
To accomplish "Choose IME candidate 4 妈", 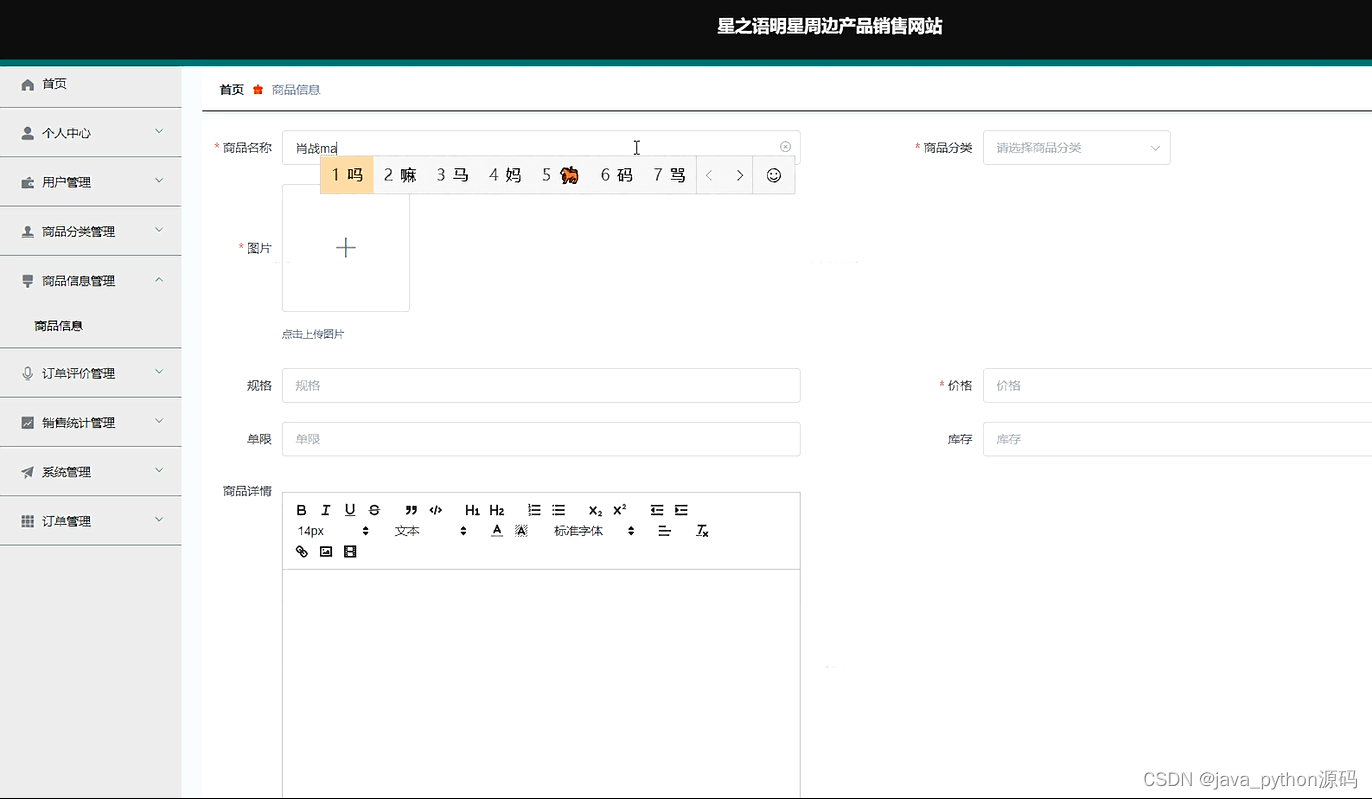I will (505, 175).
